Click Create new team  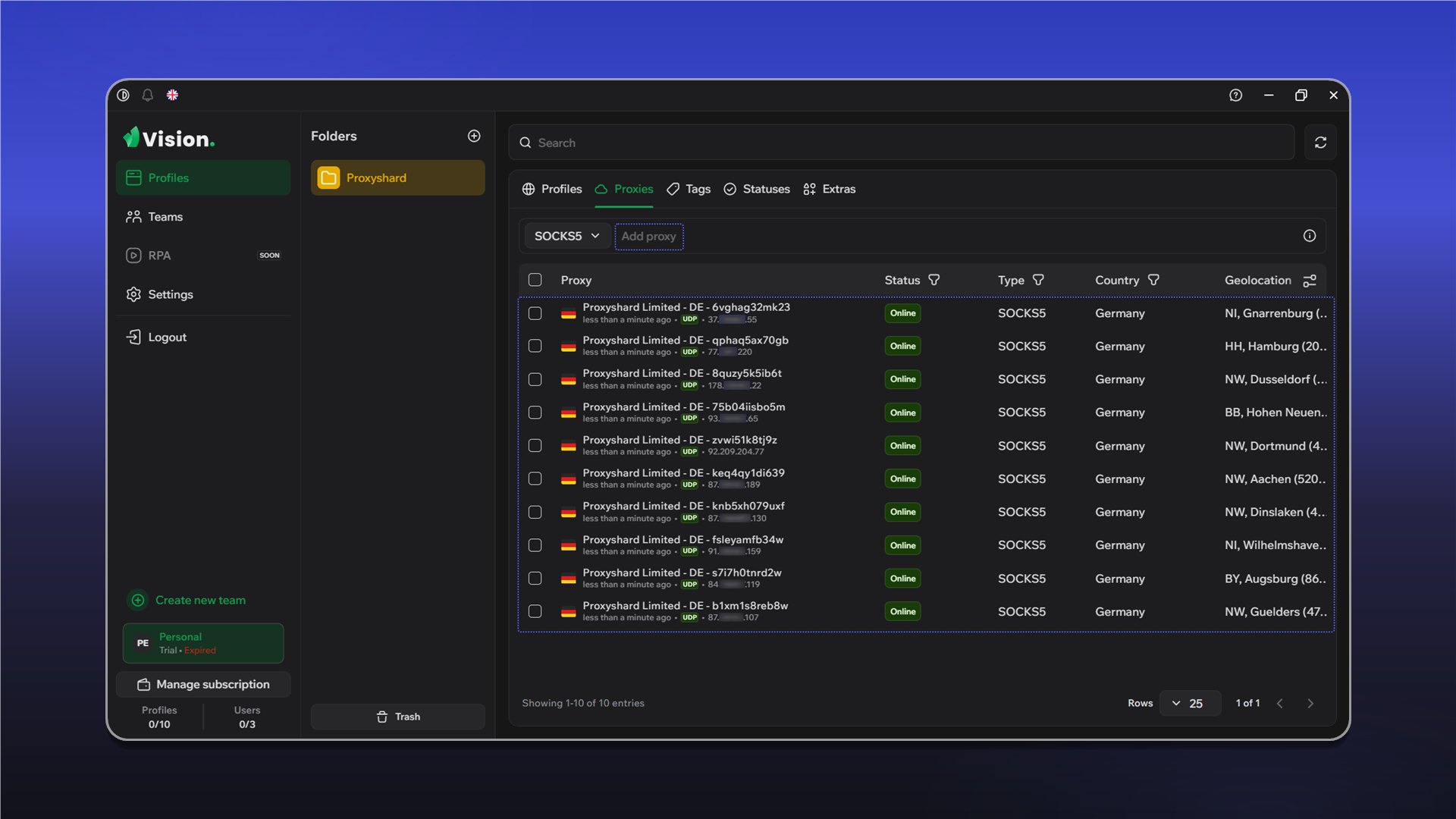coord(187,600)
